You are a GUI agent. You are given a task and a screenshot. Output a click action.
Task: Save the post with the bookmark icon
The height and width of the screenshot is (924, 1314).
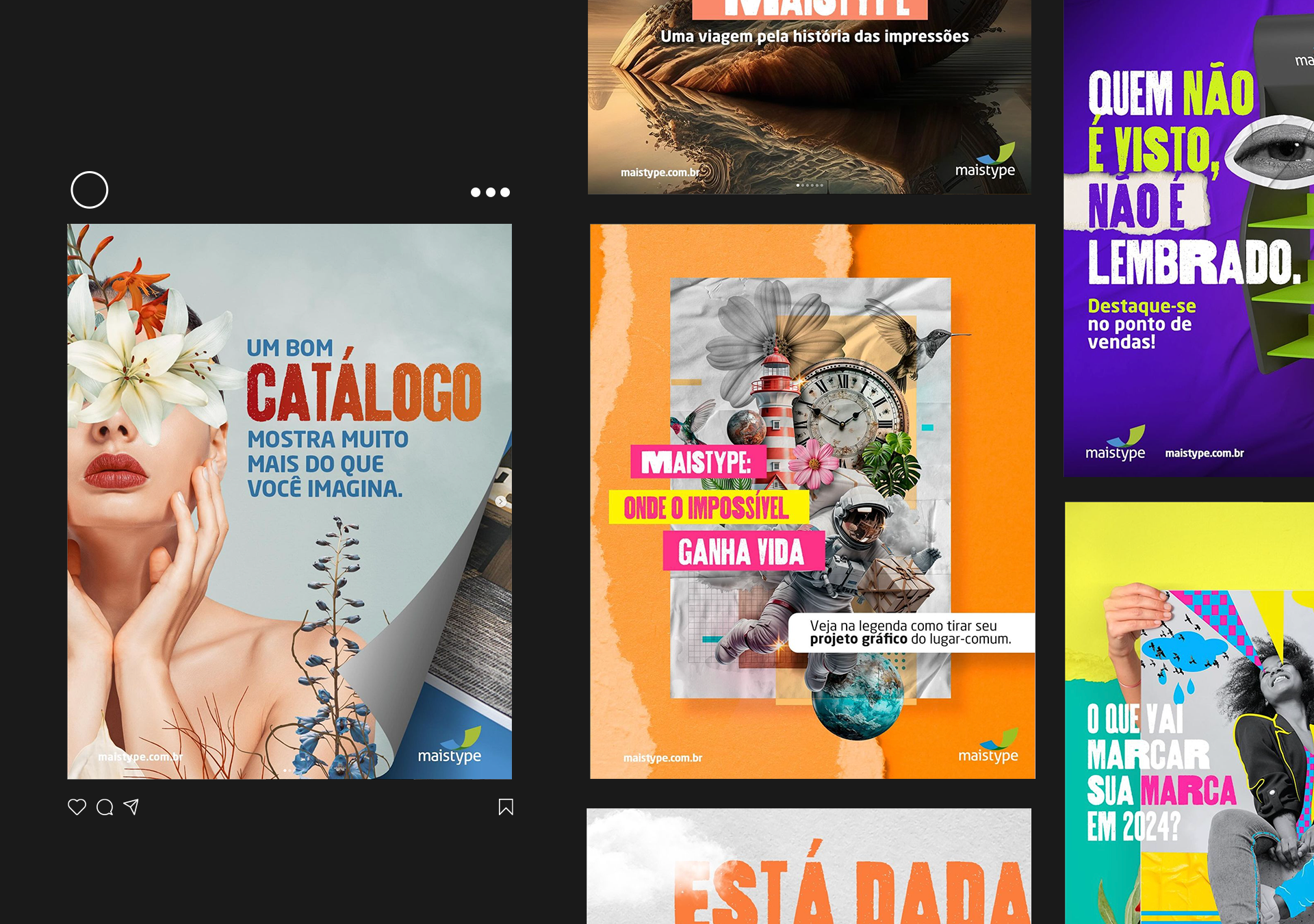506,807
